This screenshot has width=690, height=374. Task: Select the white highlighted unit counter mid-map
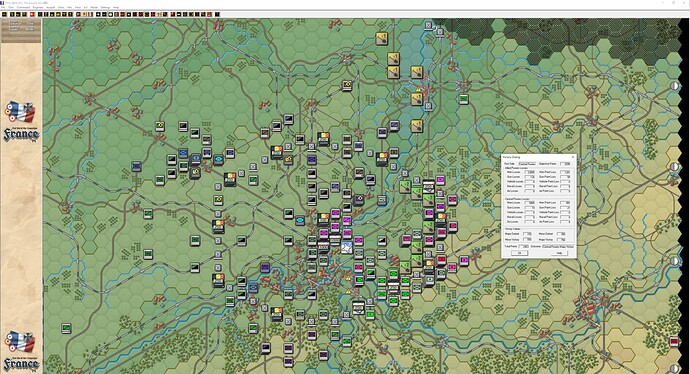pyautogui.click(x=347, y=249)
